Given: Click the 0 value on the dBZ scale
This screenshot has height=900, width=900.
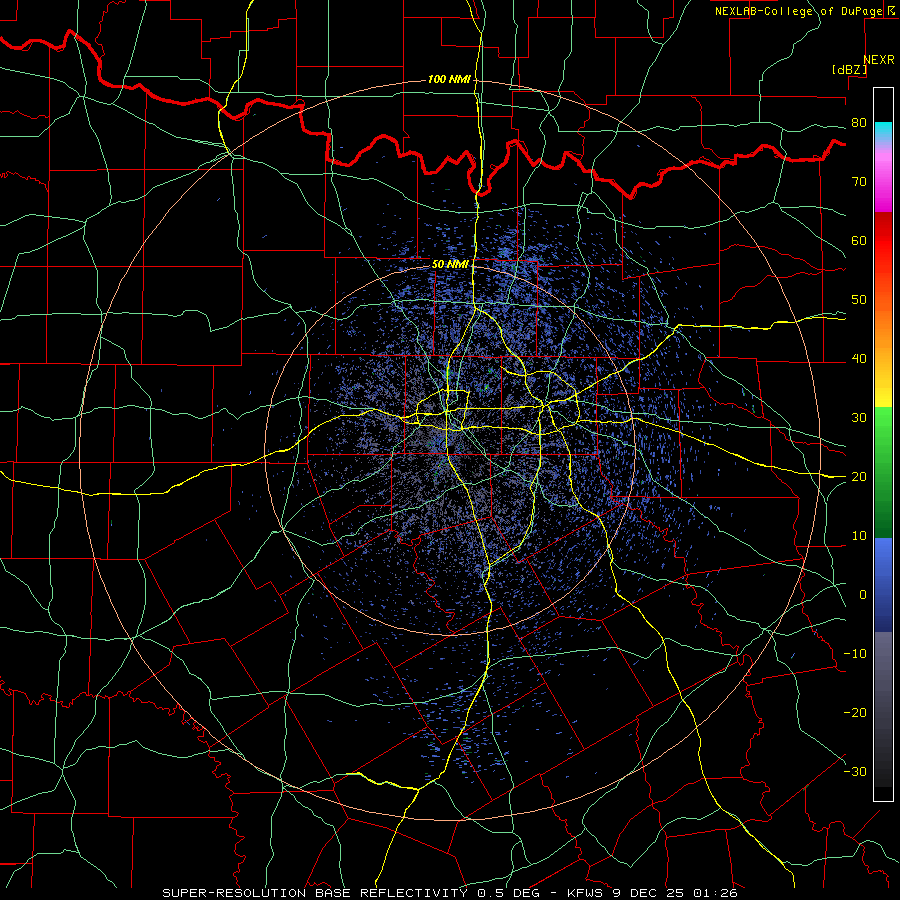Looking at the screenshot, I should (863, 595).
